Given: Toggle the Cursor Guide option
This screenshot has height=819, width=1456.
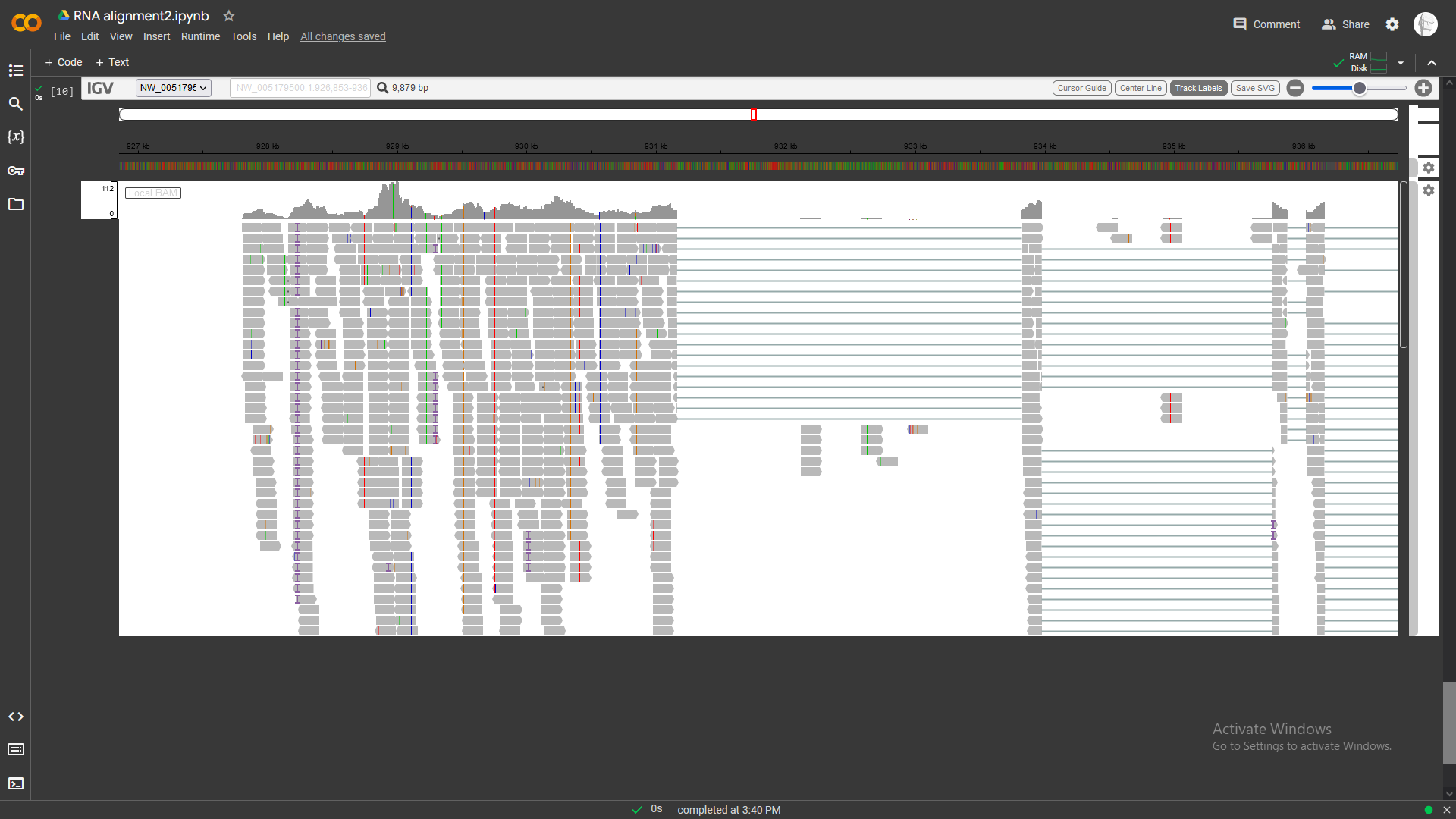Looking at the screenshot, I should [x=1081, y=88].
